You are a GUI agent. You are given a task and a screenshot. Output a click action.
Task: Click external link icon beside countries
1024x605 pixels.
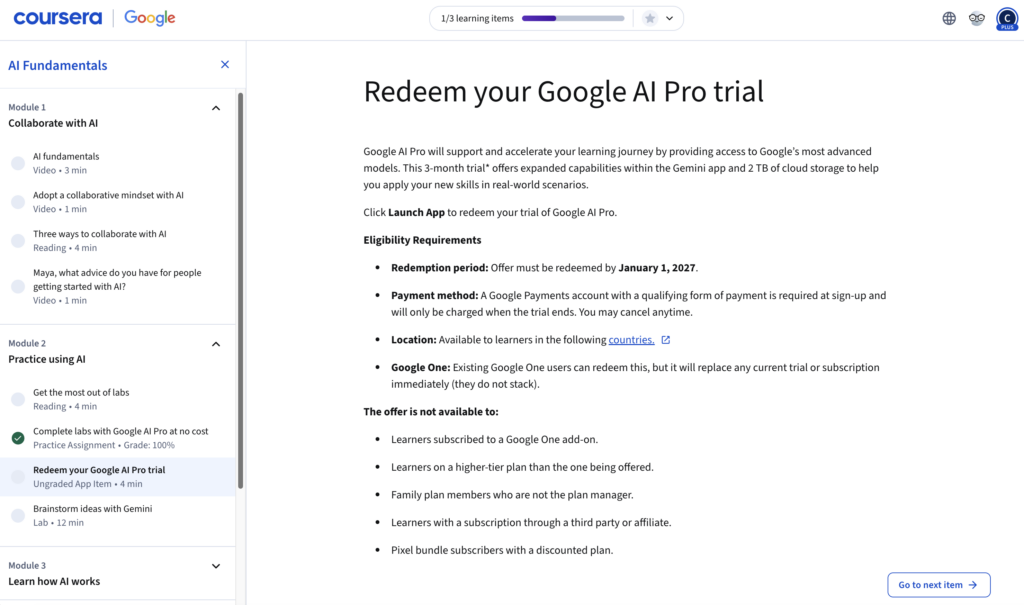pyautogui.click(x=666, y=340)
